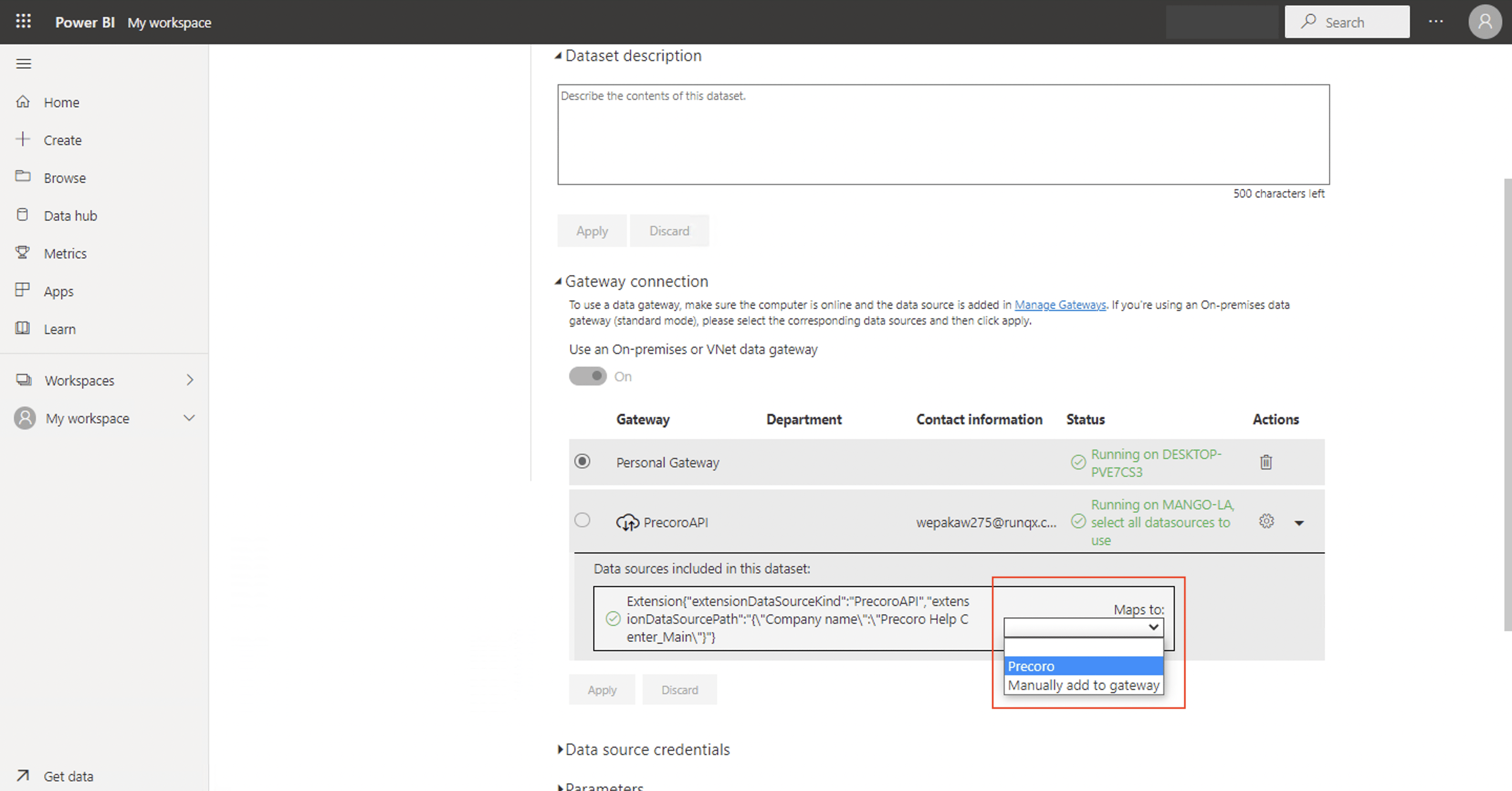The width and height of the screenshot is (1512, 791).
Task: Select the PrecoroAPI gateway radio button
Action: click(x=582, y=521)
